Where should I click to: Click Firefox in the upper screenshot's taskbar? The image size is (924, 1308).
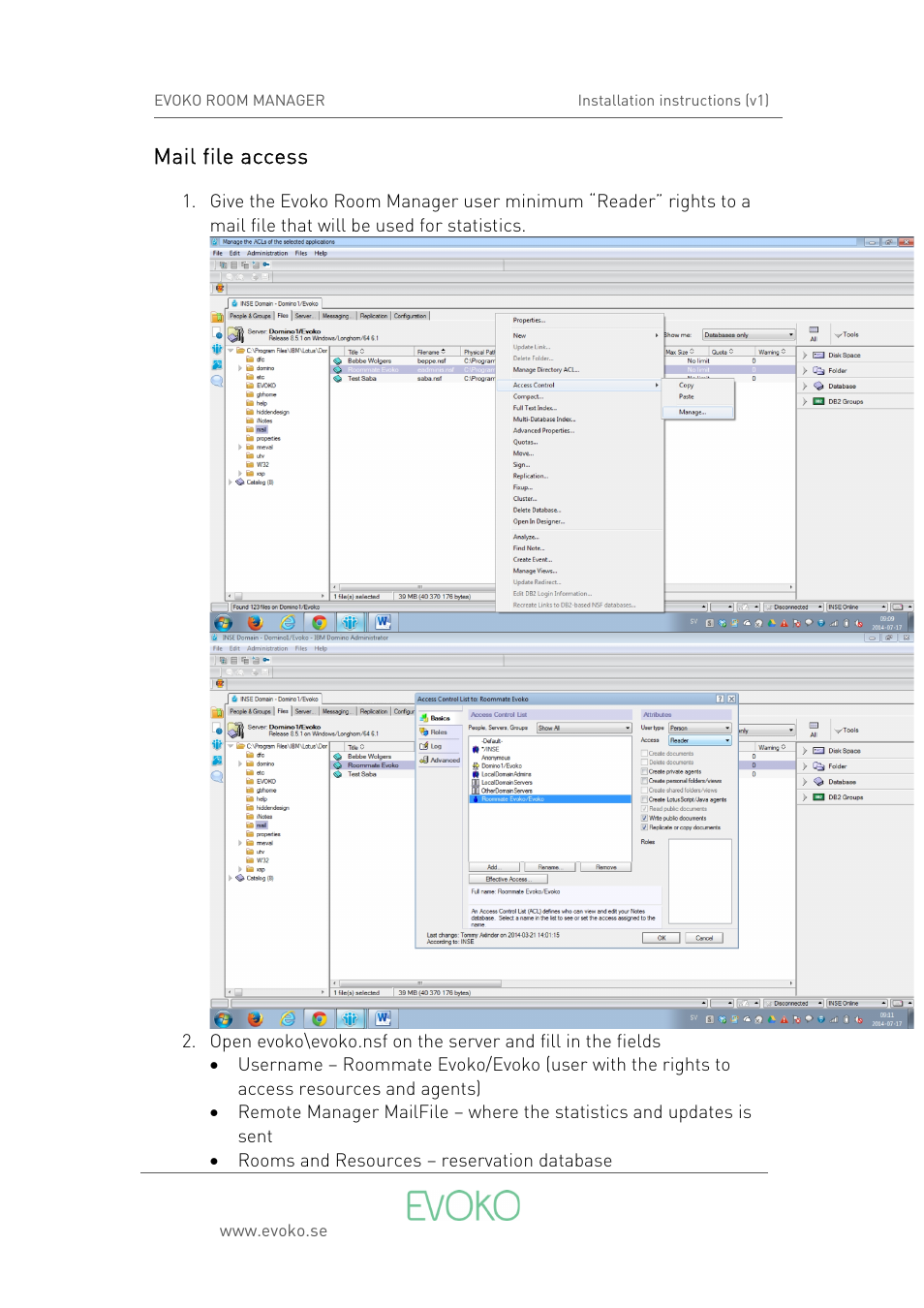[x=255, y=623]
